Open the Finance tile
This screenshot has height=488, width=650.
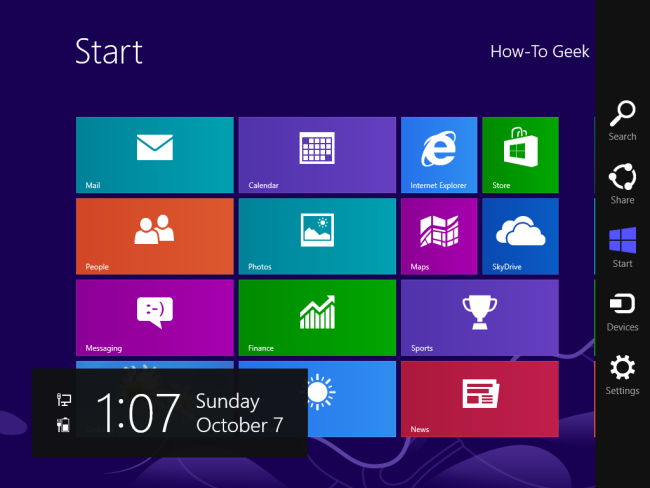[x=317, y=318]
